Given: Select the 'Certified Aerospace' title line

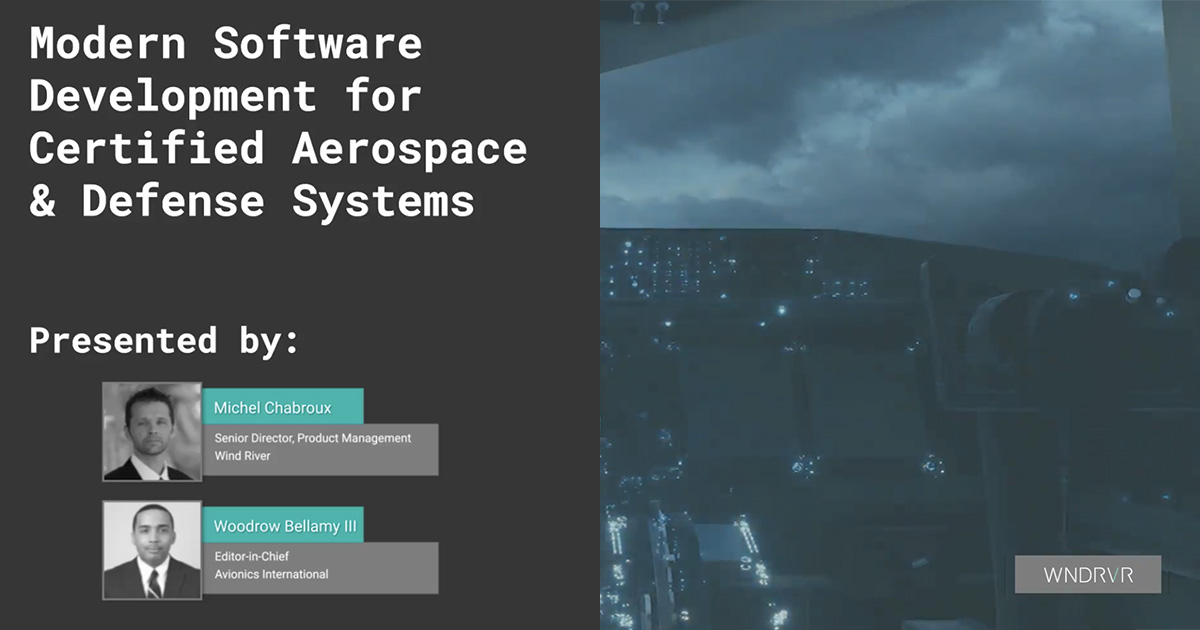Looking at the screenshot, I should (280, 148).
